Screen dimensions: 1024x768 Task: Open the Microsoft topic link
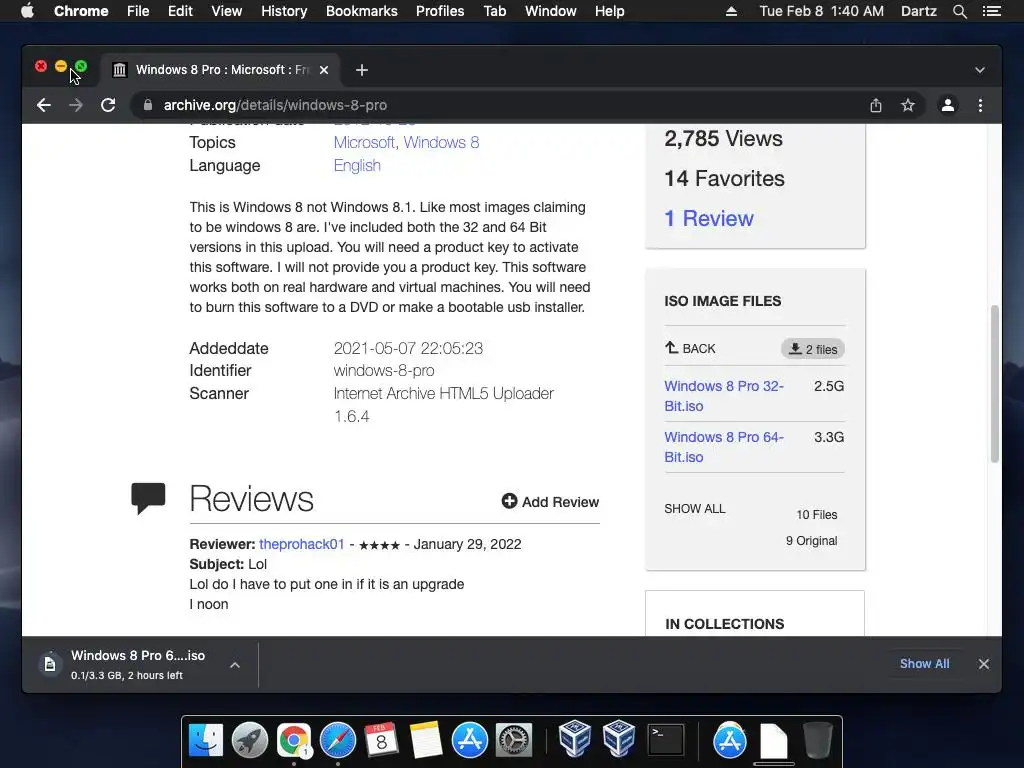[x=364, y=142]
